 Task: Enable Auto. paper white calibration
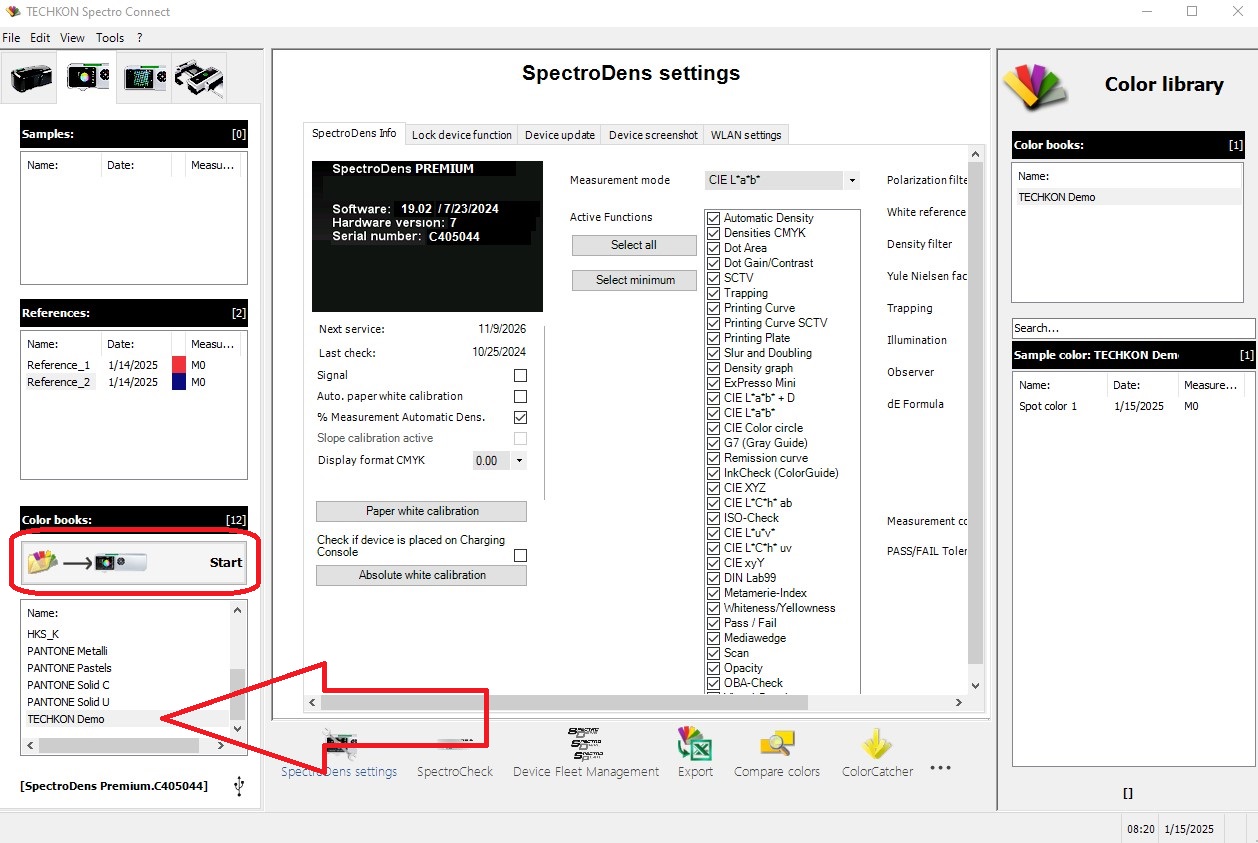(x=520, y=396)
